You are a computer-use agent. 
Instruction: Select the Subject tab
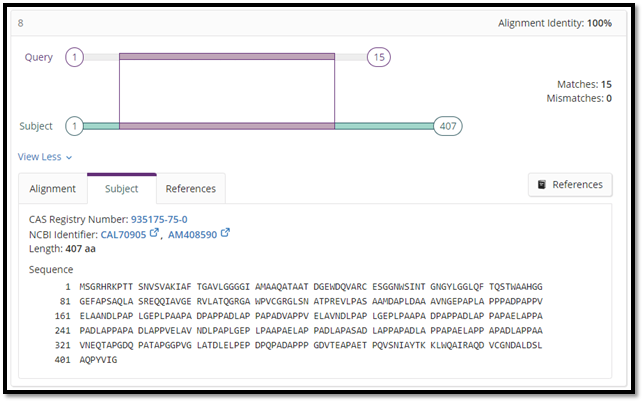(x=121, y=188)
